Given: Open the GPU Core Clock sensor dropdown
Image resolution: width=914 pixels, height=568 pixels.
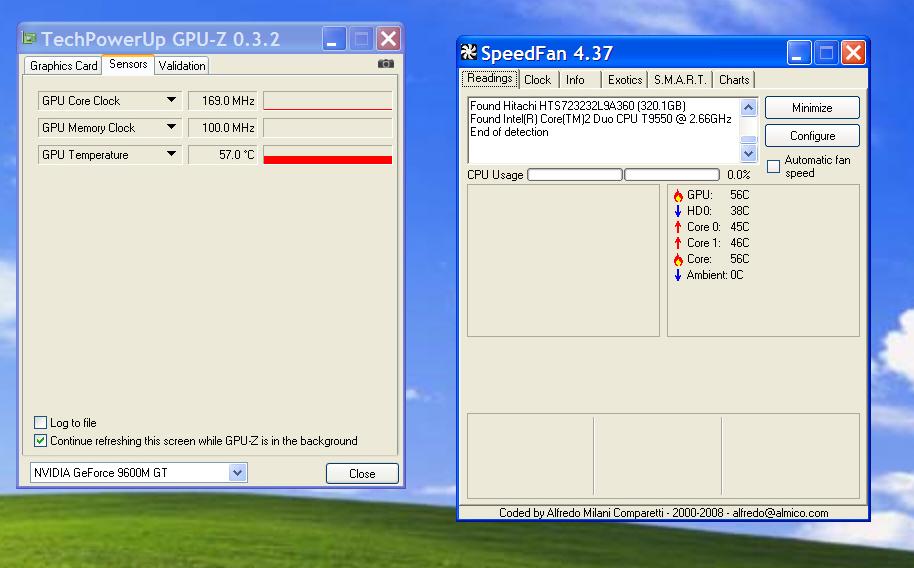Looking at the screenshot, I should [x=171, y=100].
